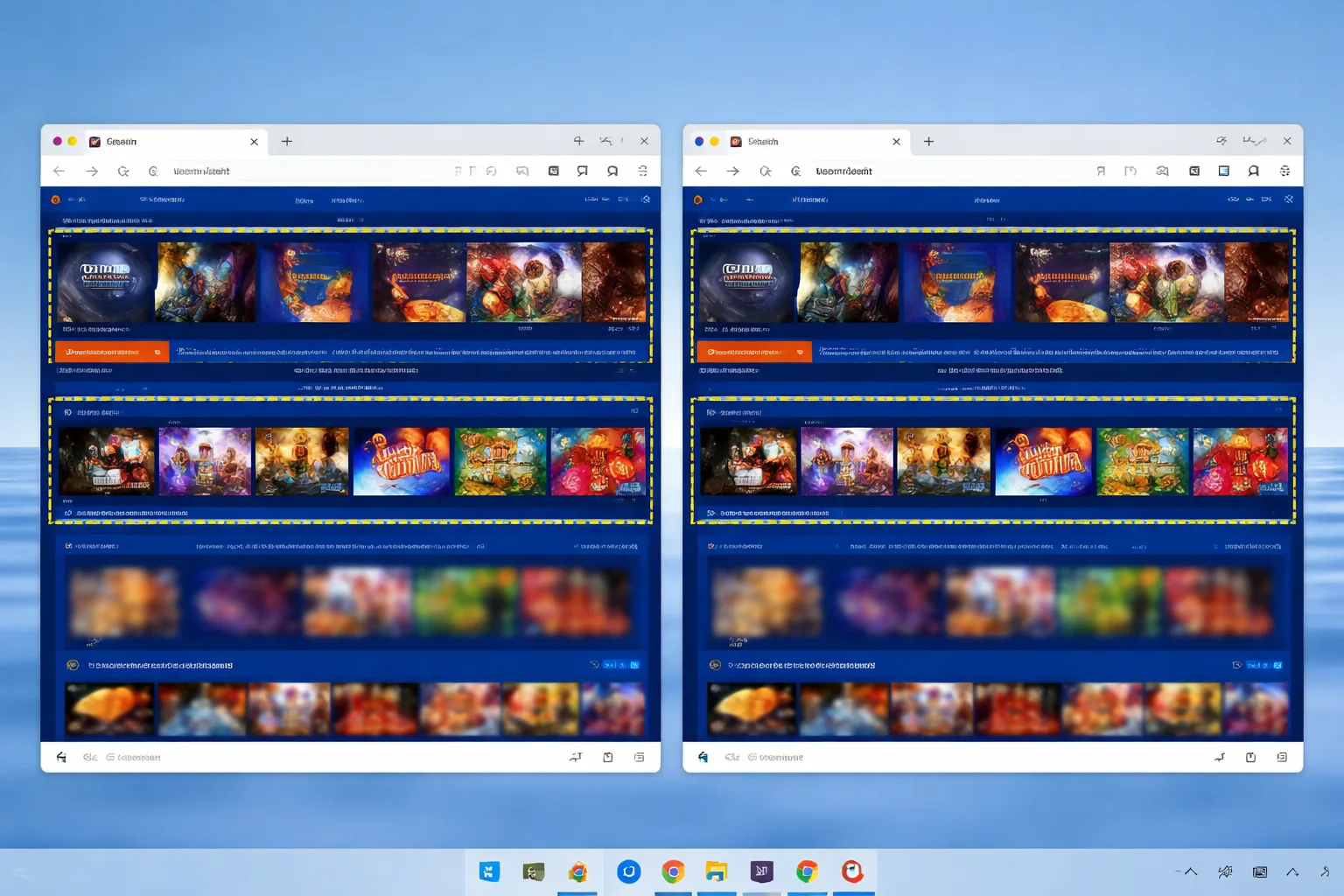Open the purple app icon on the taskbar
Viewport: 1344px width, 896px height.
tap(762, 871)
